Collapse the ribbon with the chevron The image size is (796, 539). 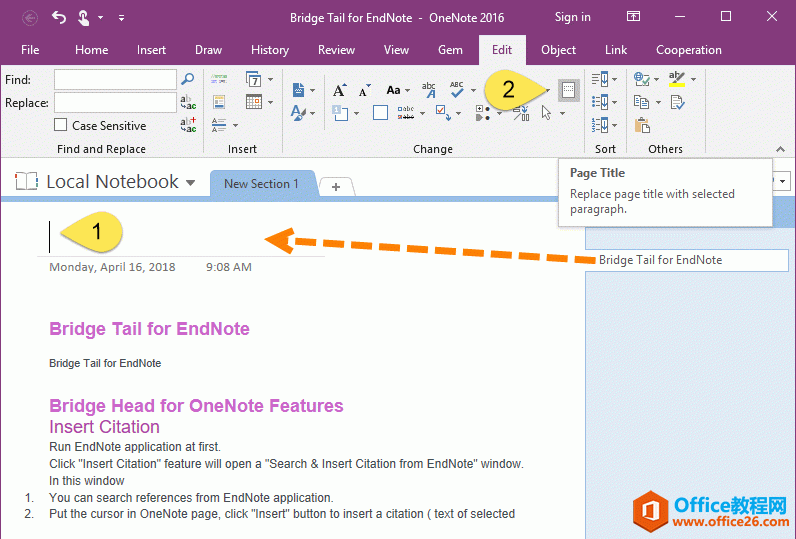(780, 149)
